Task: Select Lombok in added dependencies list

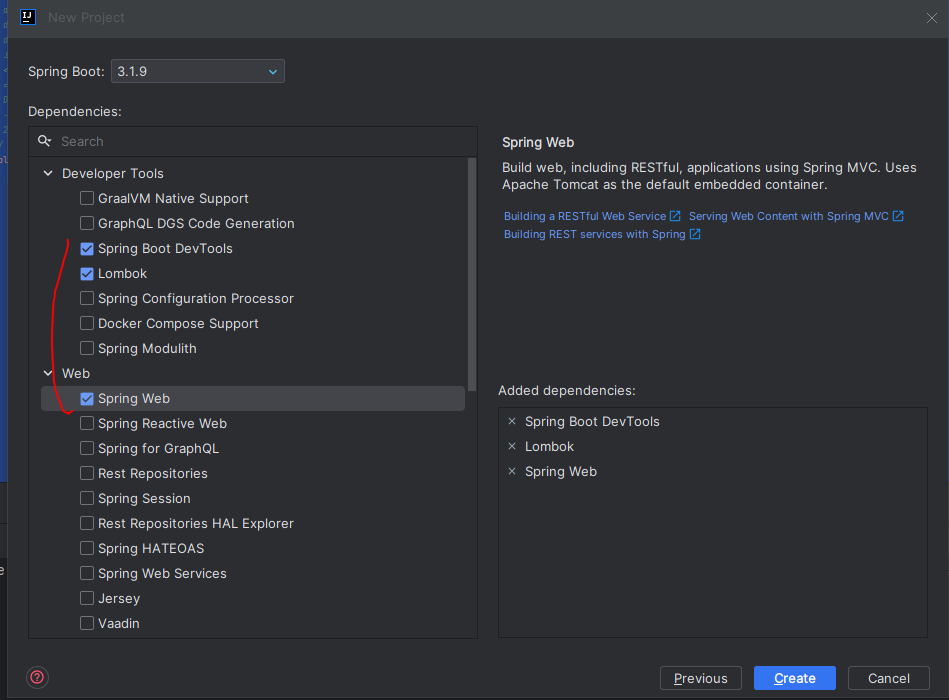Action: pyautogui.click(x=549, y=446)
